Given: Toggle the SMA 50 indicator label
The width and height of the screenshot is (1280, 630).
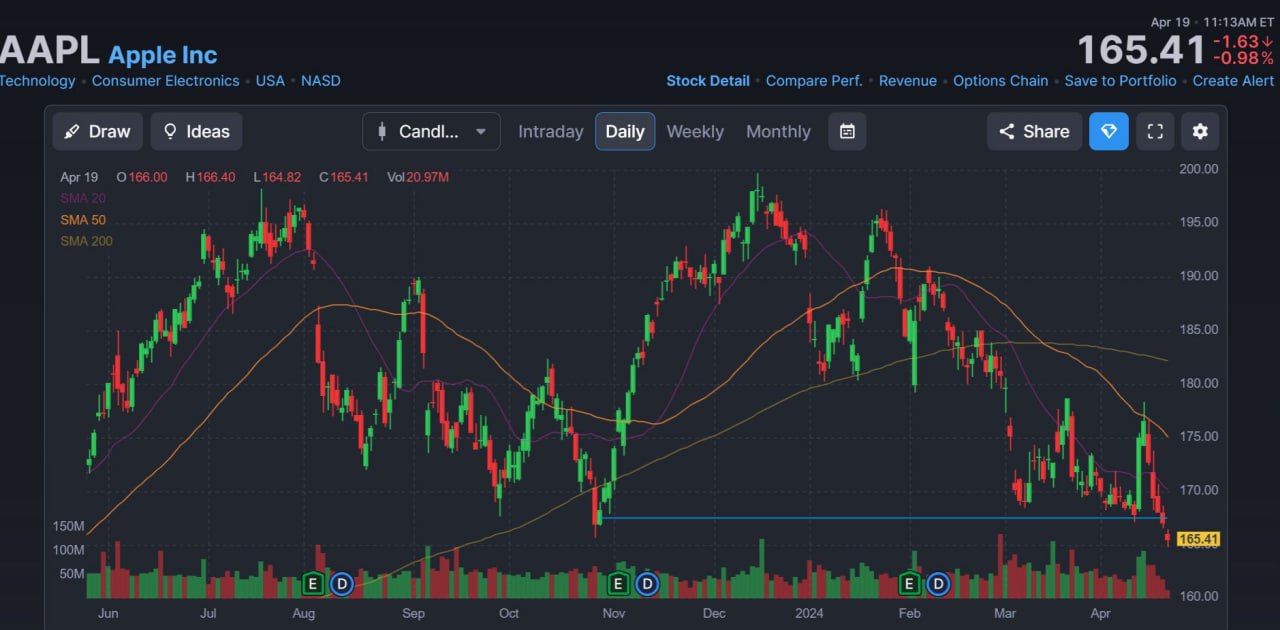Looking at the screenshot, I should 83,220.
